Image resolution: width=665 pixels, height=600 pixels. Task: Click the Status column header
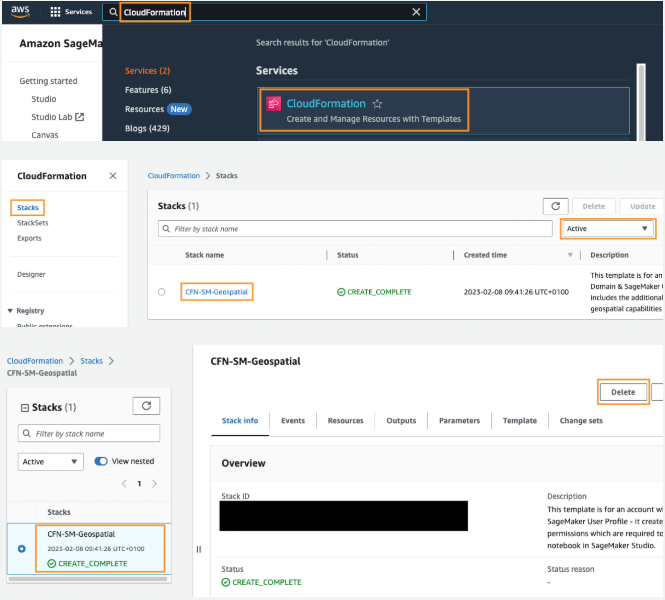pos(347,255)
